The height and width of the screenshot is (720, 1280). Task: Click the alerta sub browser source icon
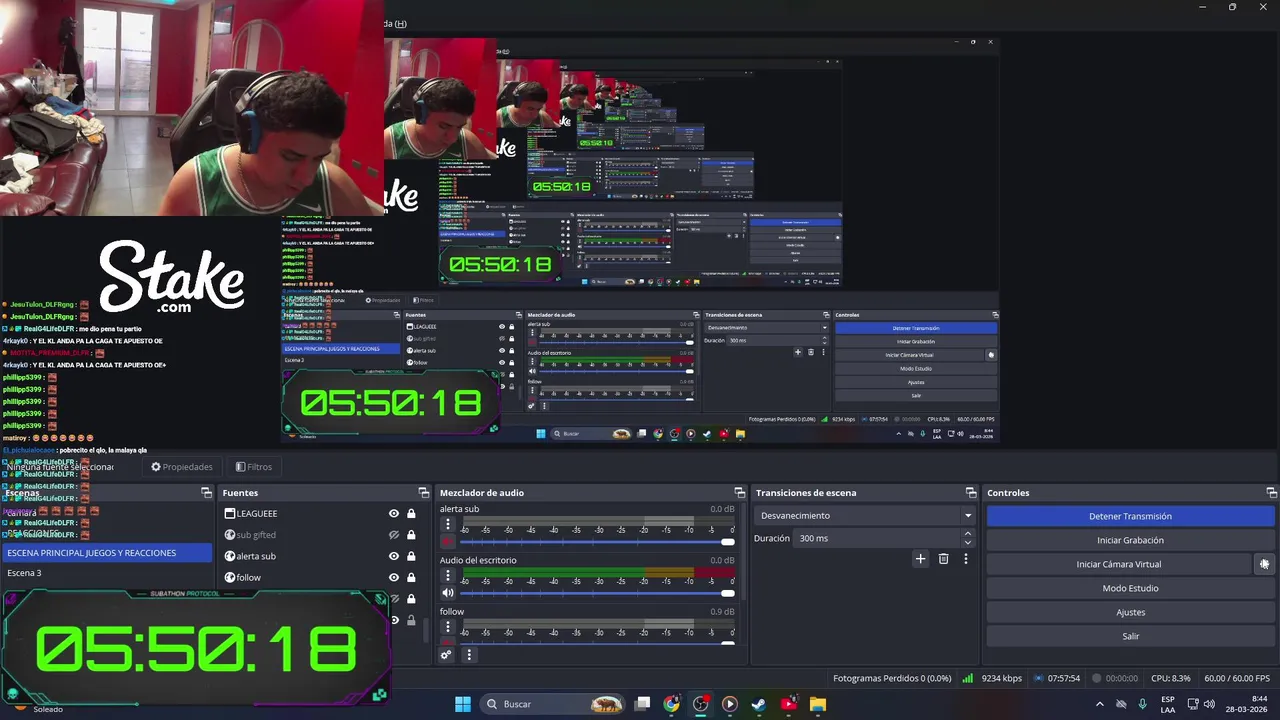(x=230, y=556)
